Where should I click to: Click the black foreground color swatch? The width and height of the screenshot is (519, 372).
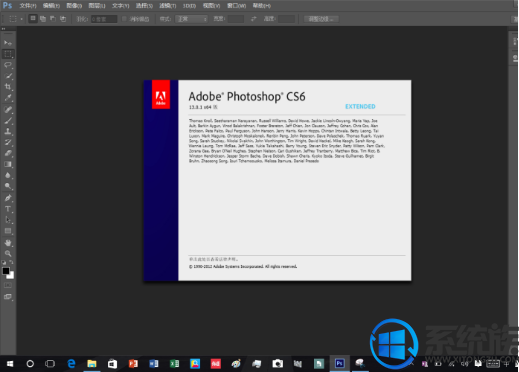coord(6,271)
